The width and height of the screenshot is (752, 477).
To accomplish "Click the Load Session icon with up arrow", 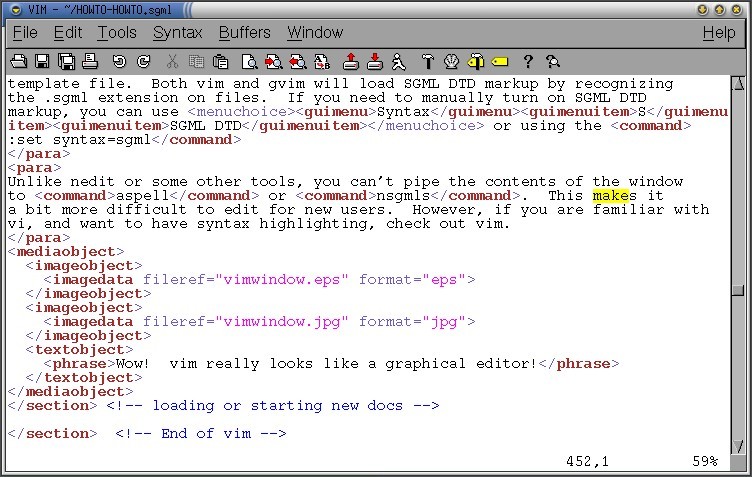I will (x=350, y=61).
